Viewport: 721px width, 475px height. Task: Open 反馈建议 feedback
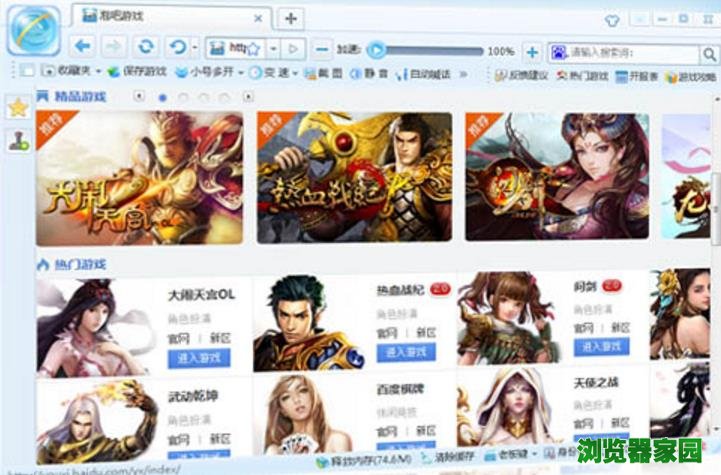(x=521, y=75)
